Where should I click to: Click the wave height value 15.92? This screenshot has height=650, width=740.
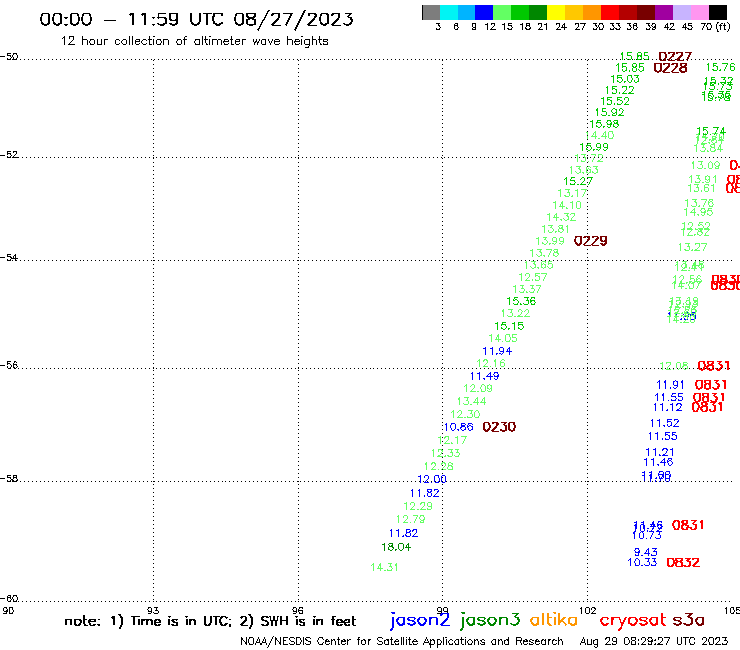click(609, 112)
